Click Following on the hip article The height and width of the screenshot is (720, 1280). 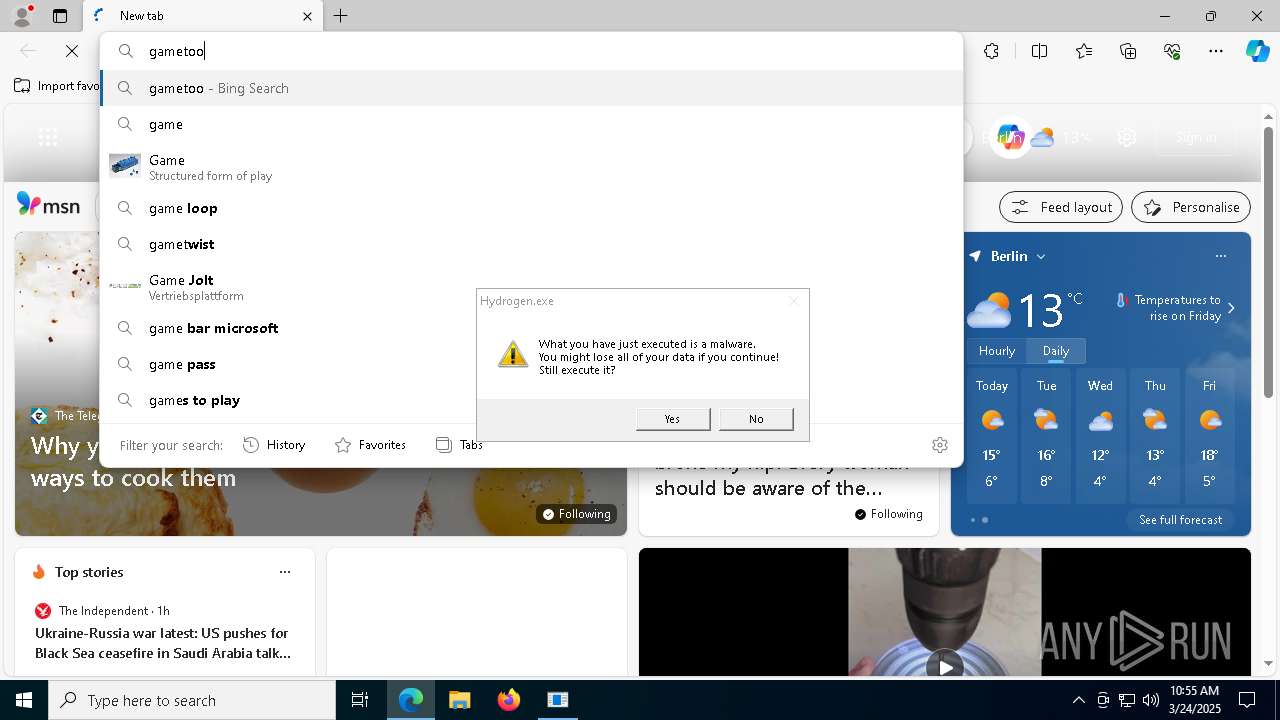(x=889, y=514)
